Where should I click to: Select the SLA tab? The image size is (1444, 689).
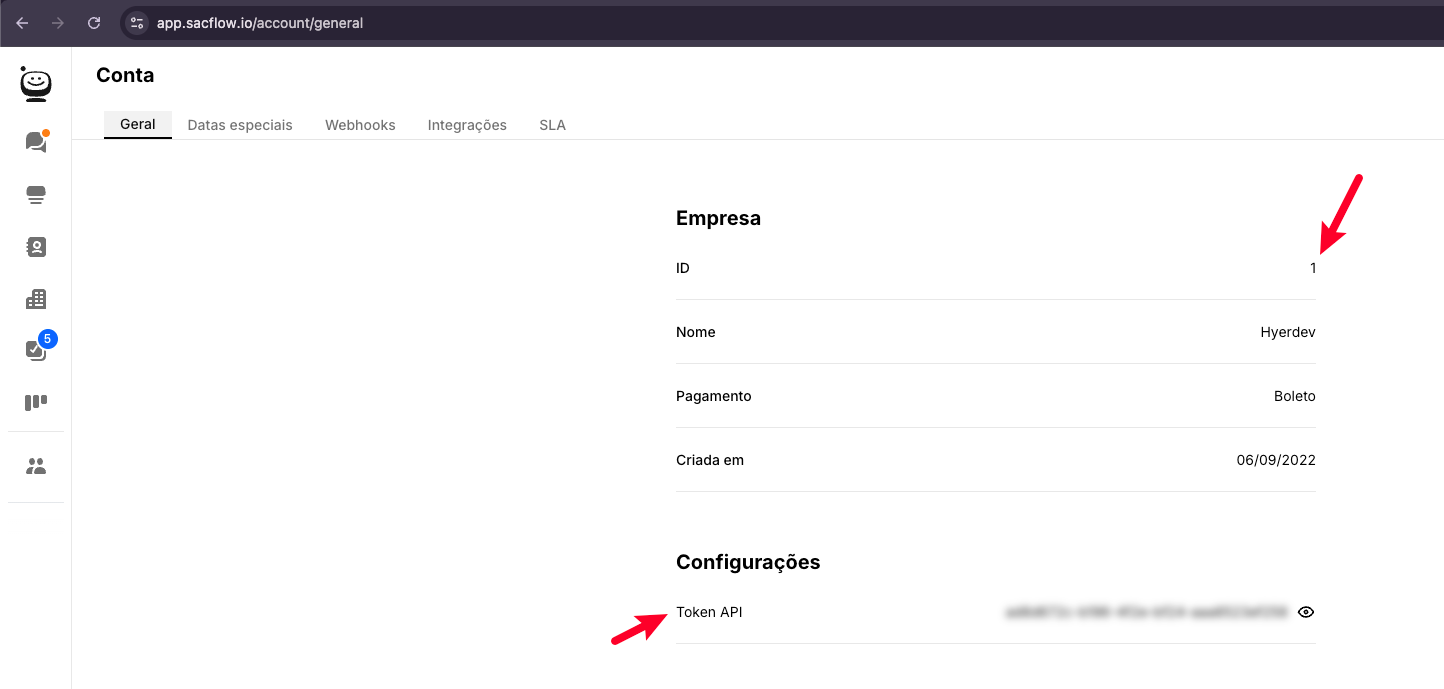tap(552, 125)
